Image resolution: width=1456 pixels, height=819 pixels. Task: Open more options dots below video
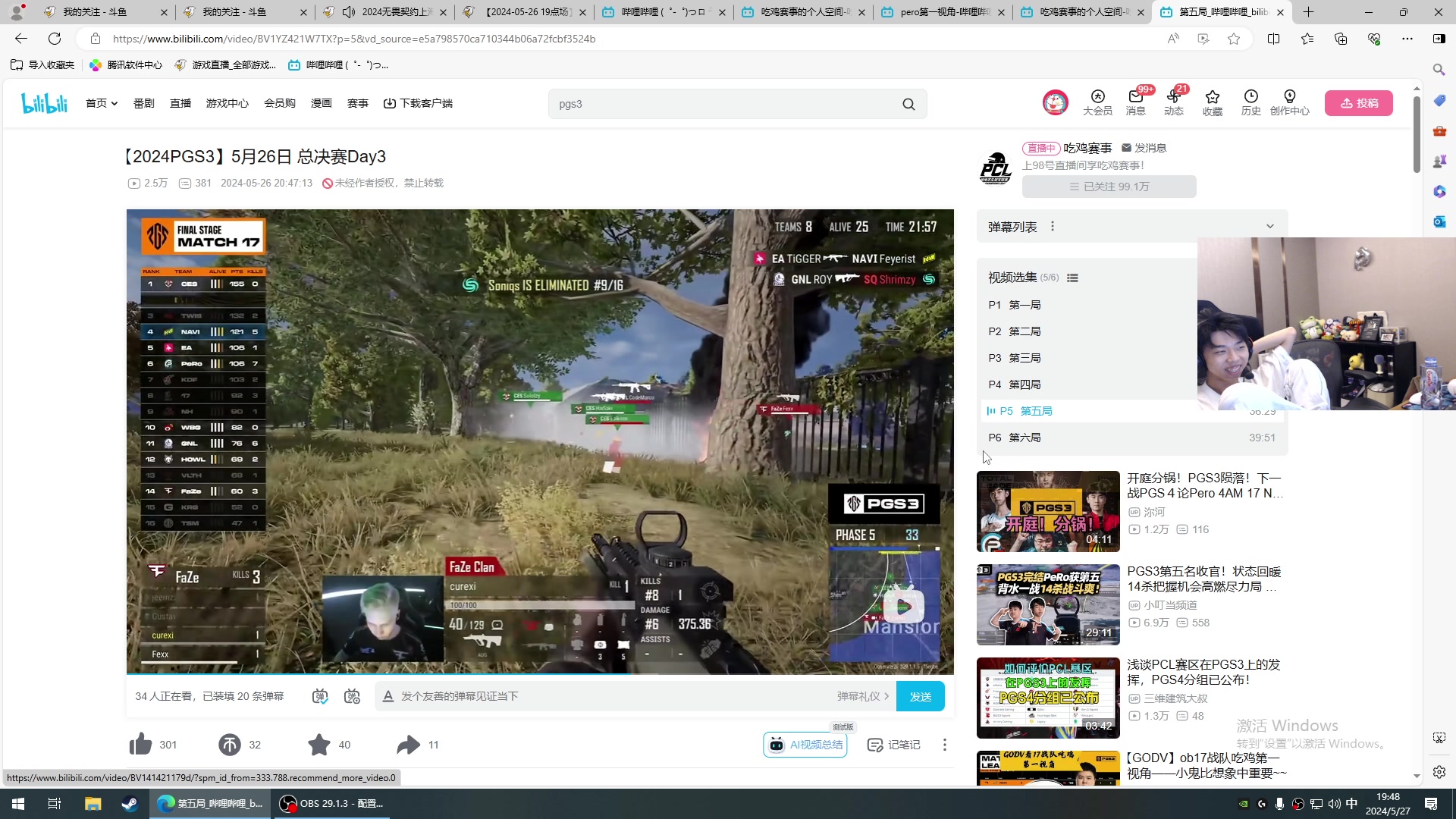coord(944,745)
